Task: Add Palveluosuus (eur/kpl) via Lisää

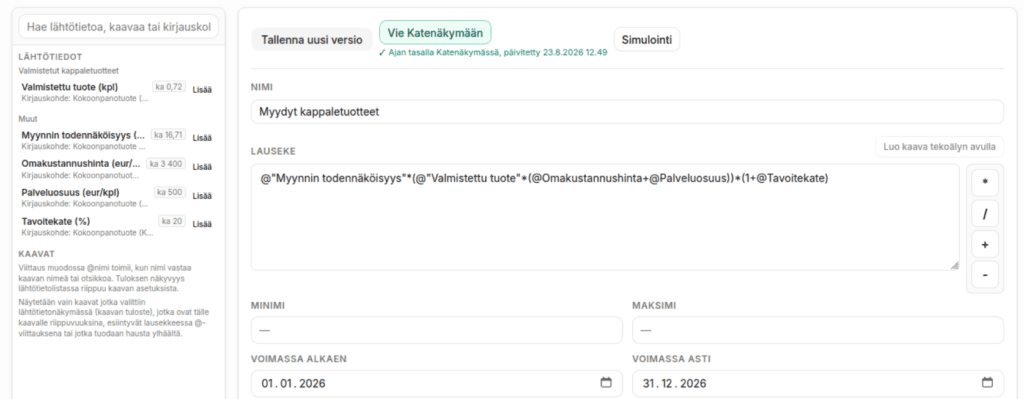Action: pos(202,195)
